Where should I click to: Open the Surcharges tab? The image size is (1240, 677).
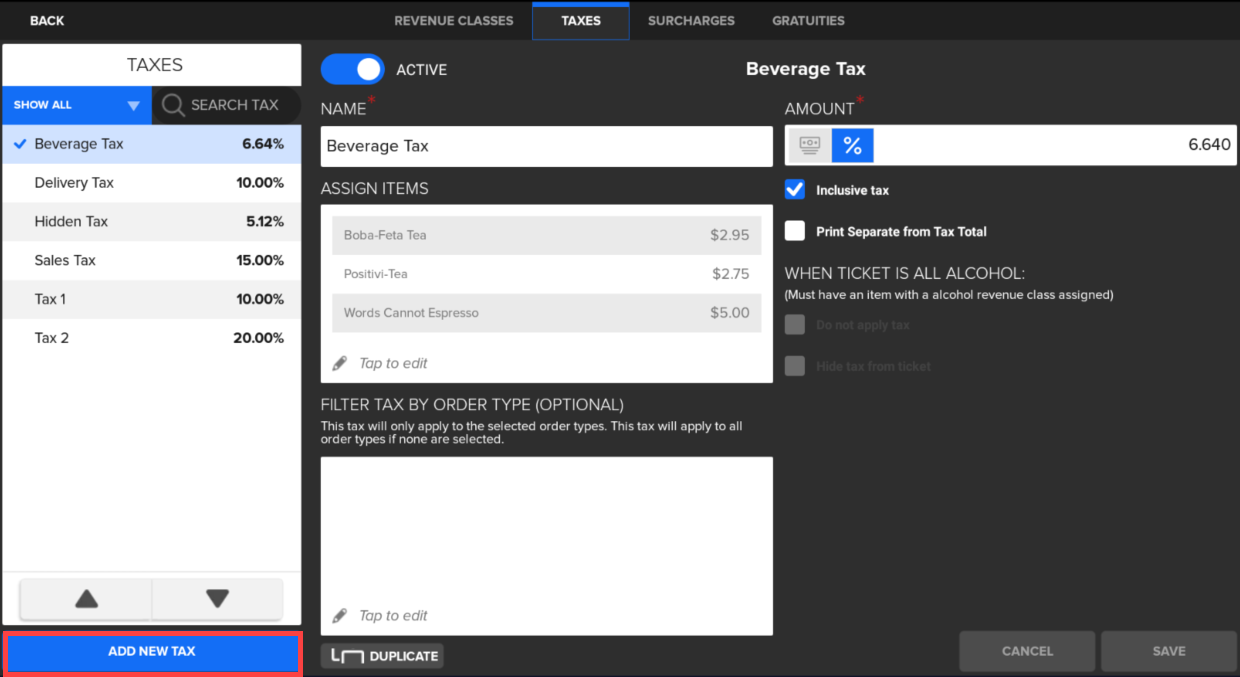click(x=691, y=20)
